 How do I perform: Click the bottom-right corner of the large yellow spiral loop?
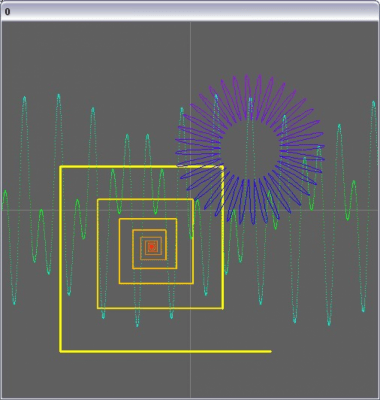pyautogui.click(x=222, y=308)
